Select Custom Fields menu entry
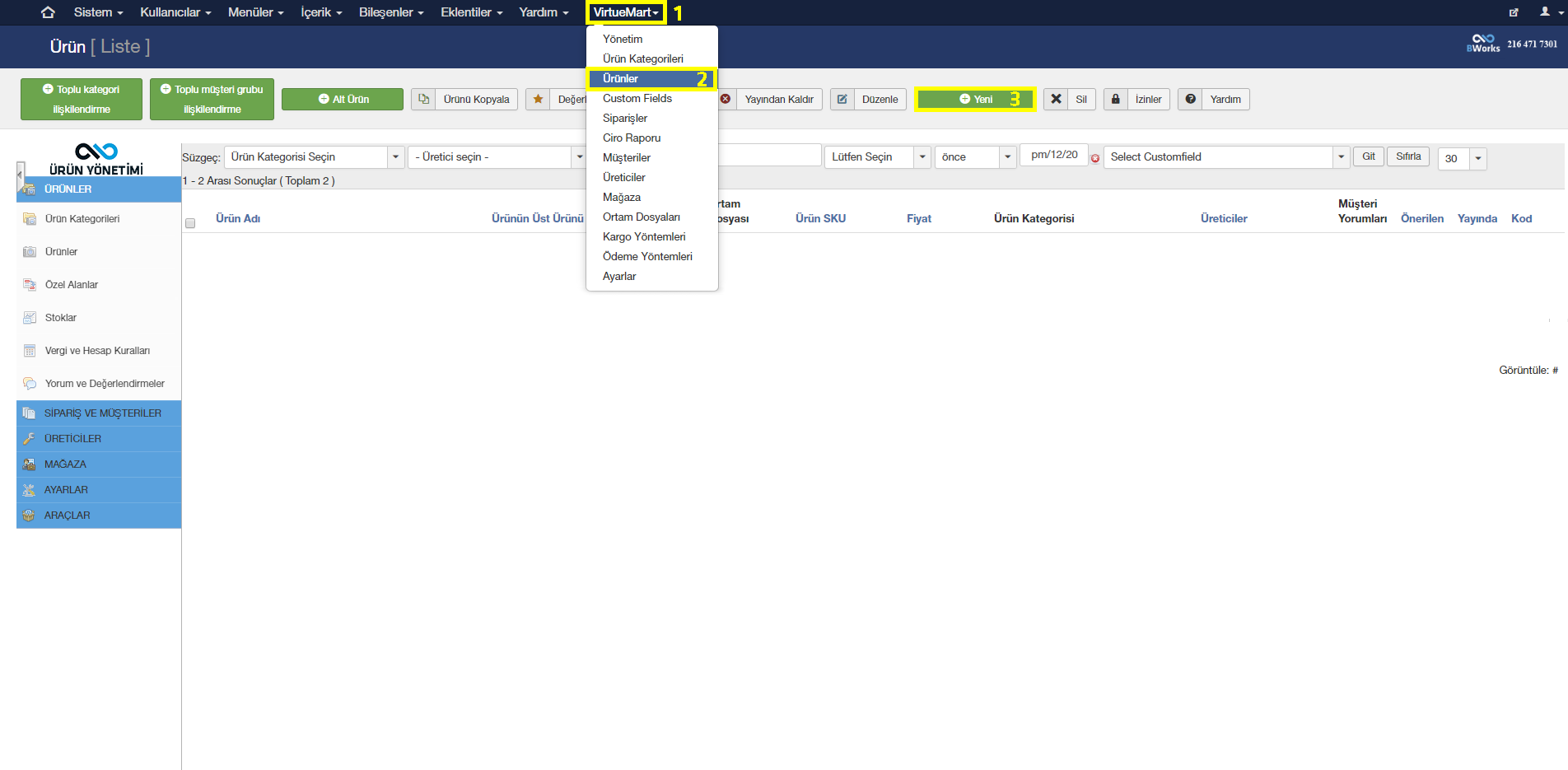 click(637, 98)
